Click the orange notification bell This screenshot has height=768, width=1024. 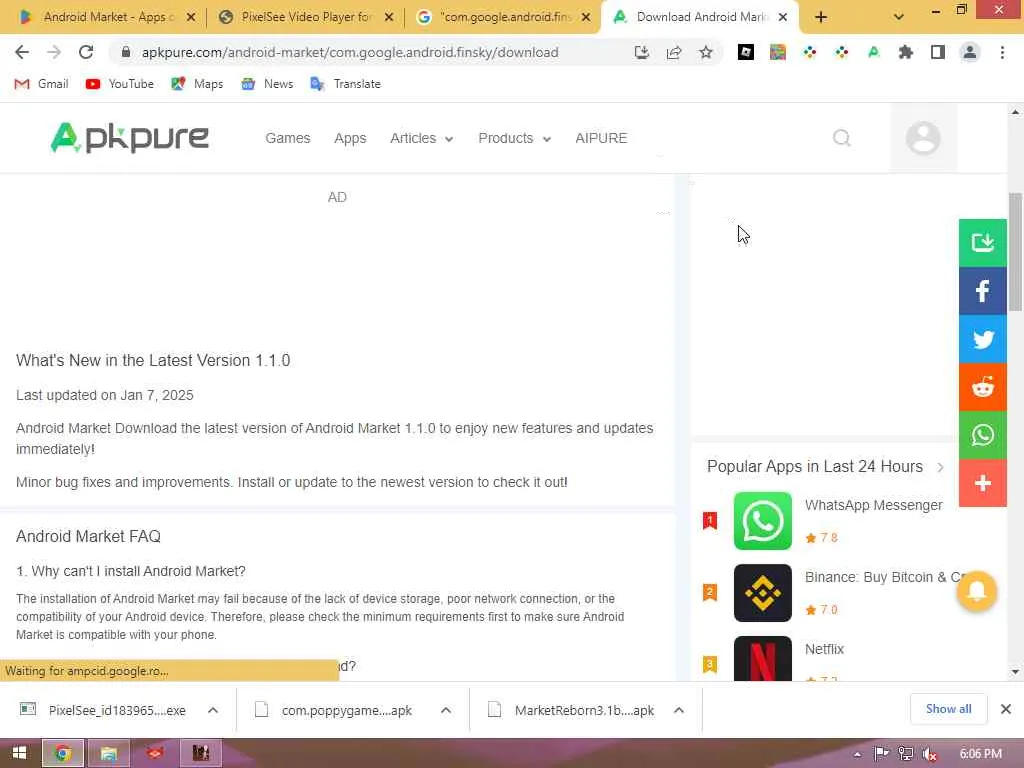[977, 591]
